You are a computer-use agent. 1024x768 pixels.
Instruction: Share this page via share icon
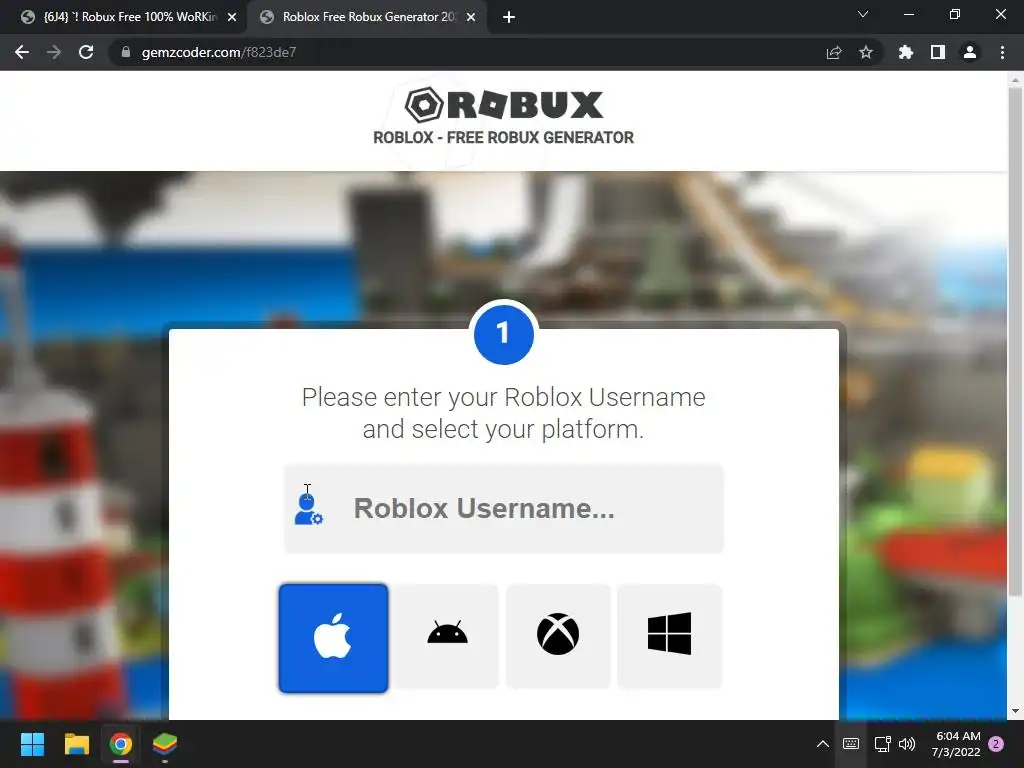point(834,52)
